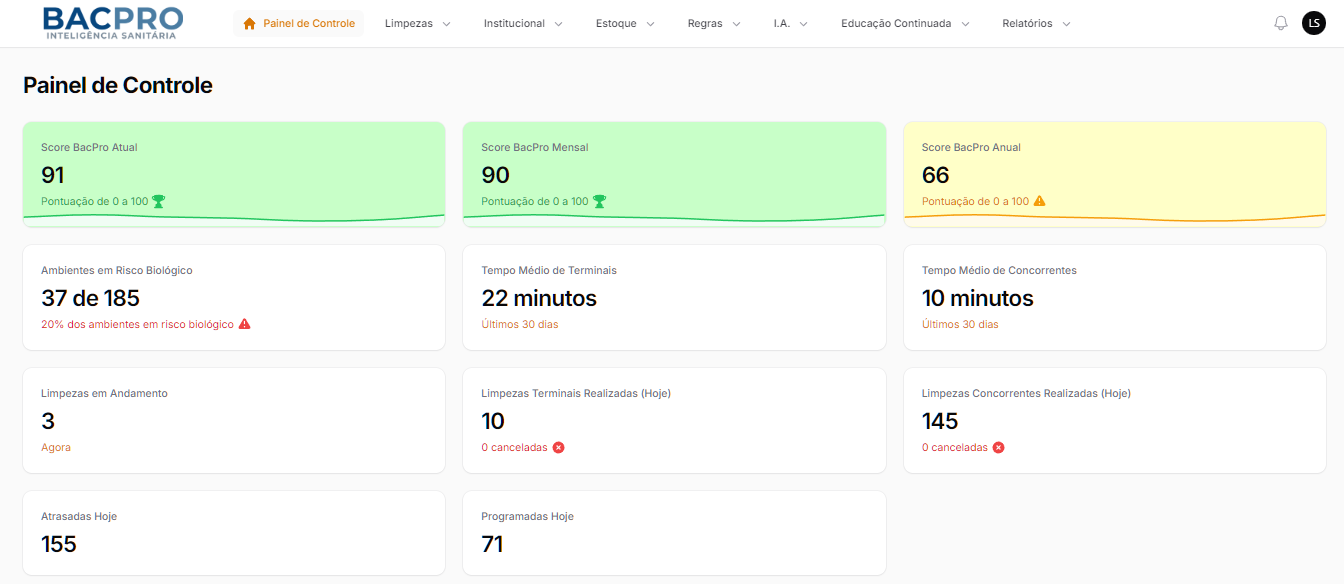Open the Atrasadas Hoje card
This screenshot has width=1344, height=584.
click(234, 532)
